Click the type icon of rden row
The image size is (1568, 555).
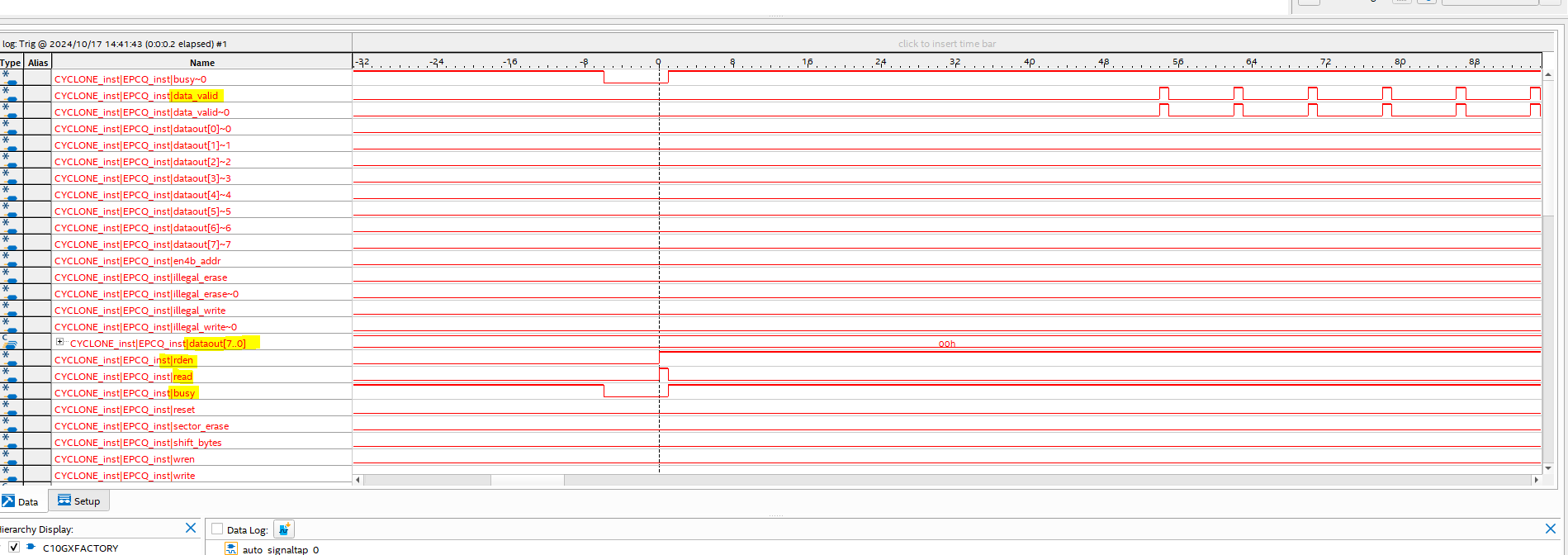tap(11, 359)
